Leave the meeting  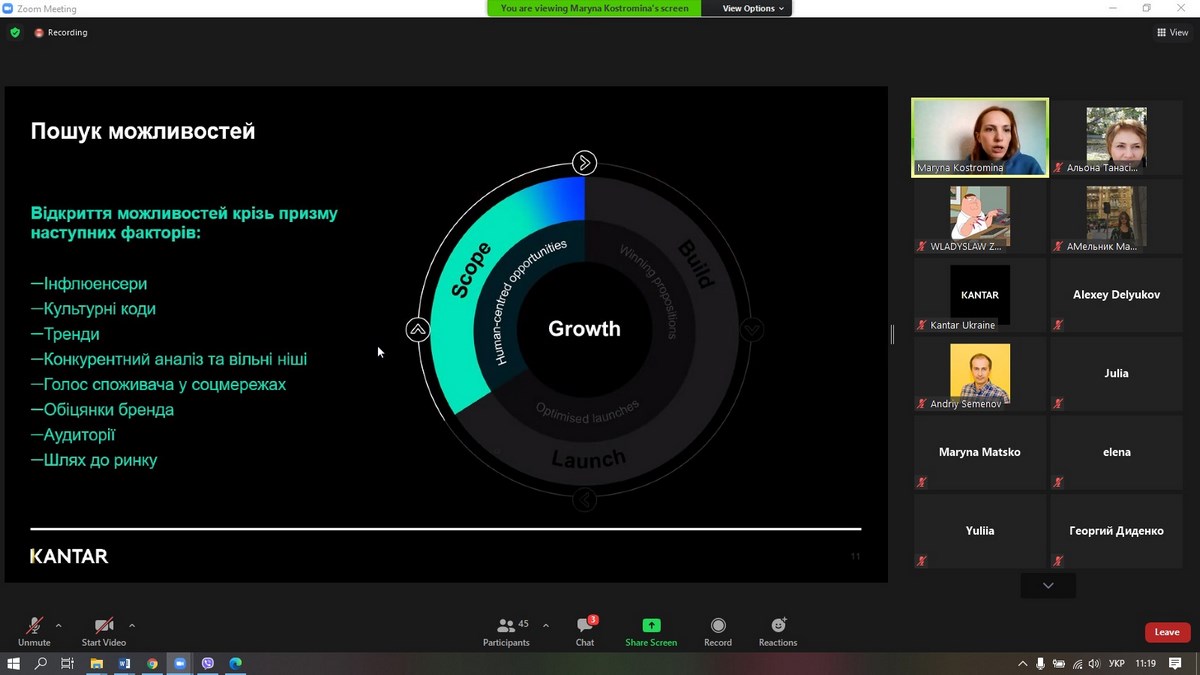pos(1167,632)
